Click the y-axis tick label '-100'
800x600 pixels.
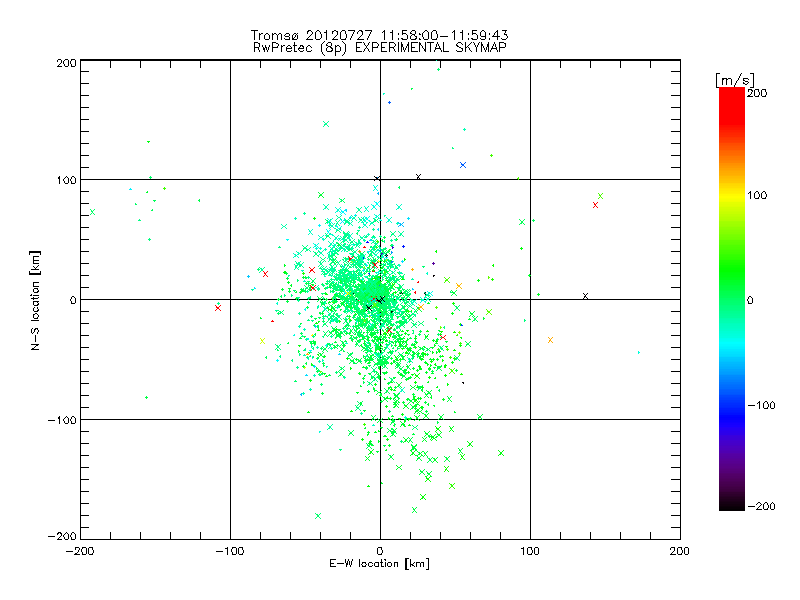62,420
